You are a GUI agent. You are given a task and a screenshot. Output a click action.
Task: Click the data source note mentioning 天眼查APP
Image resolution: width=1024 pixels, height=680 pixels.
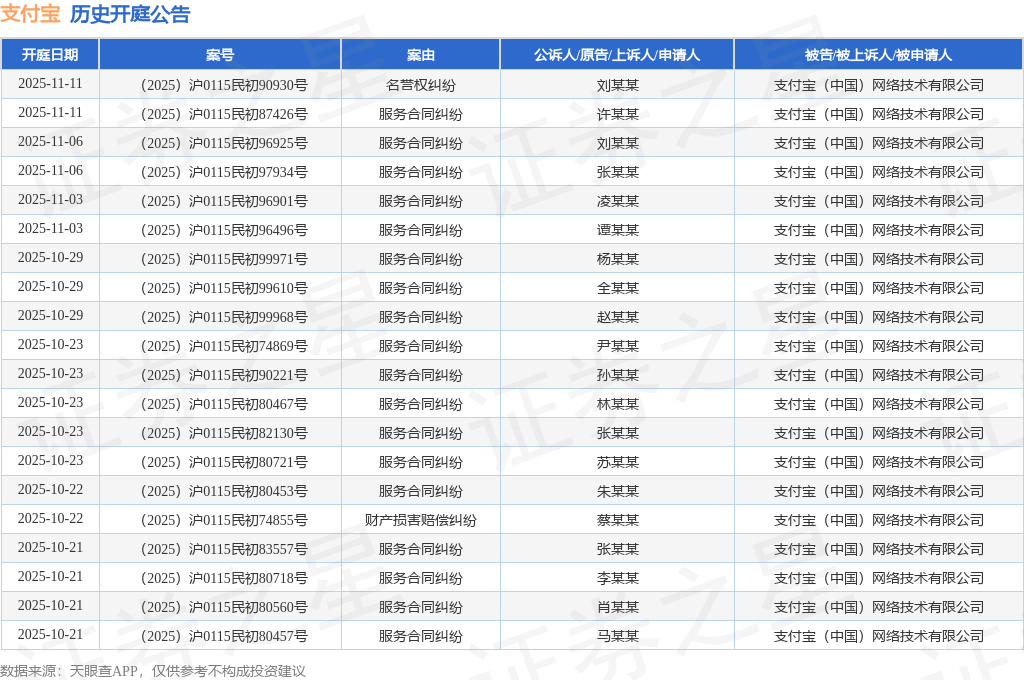153,671
